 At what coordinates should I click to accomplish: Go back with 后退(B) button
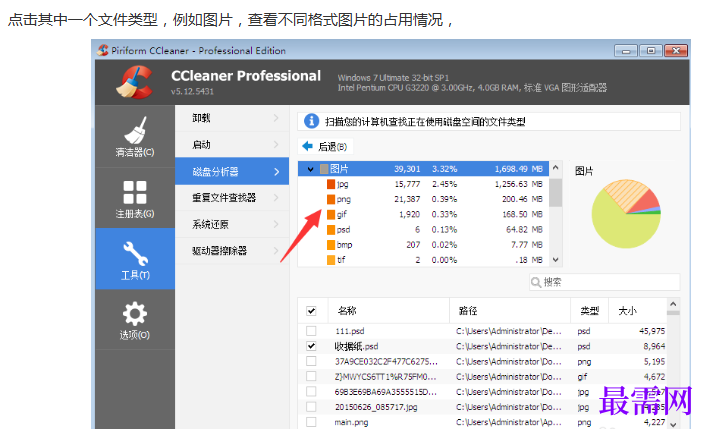coord(326,146)
